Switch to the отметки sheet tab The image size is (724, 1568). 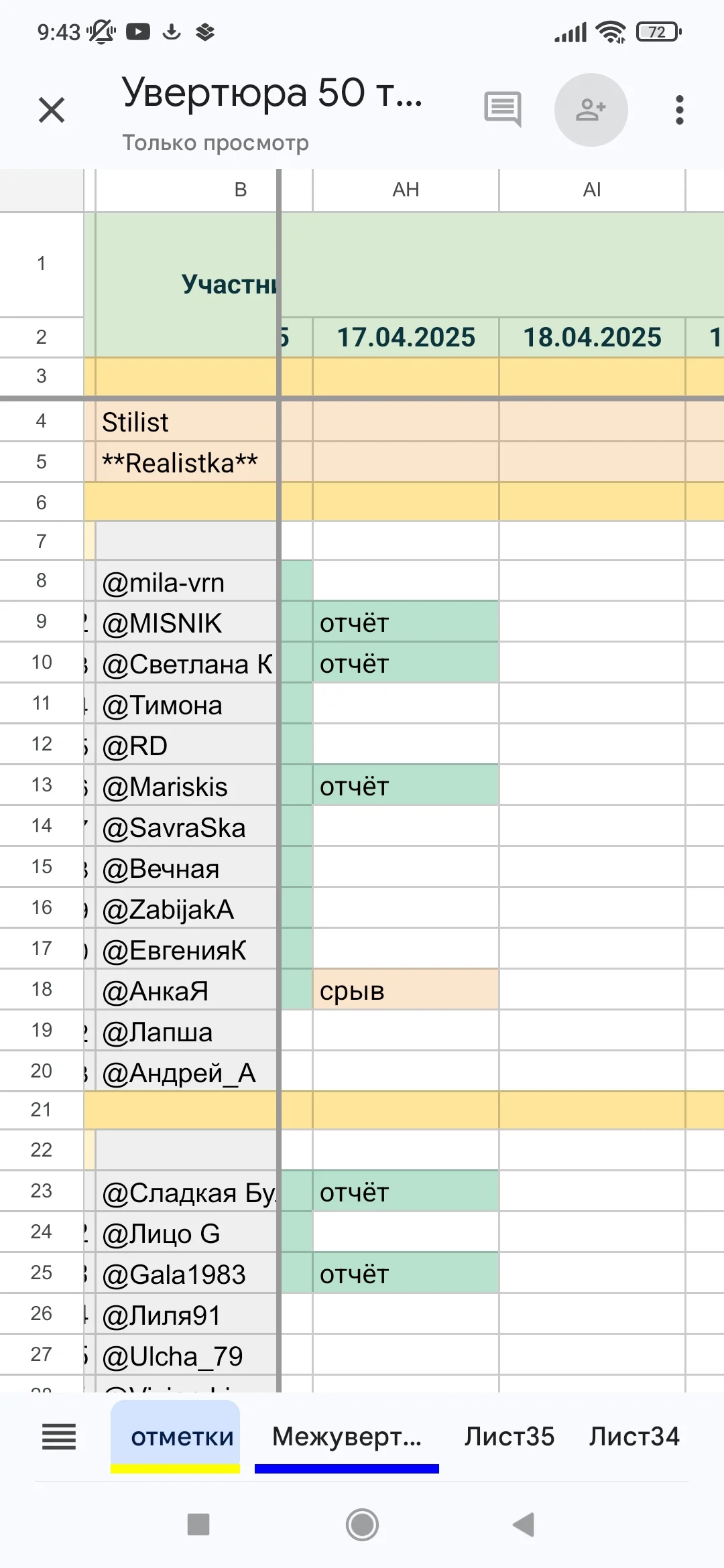pos(182,1437)
